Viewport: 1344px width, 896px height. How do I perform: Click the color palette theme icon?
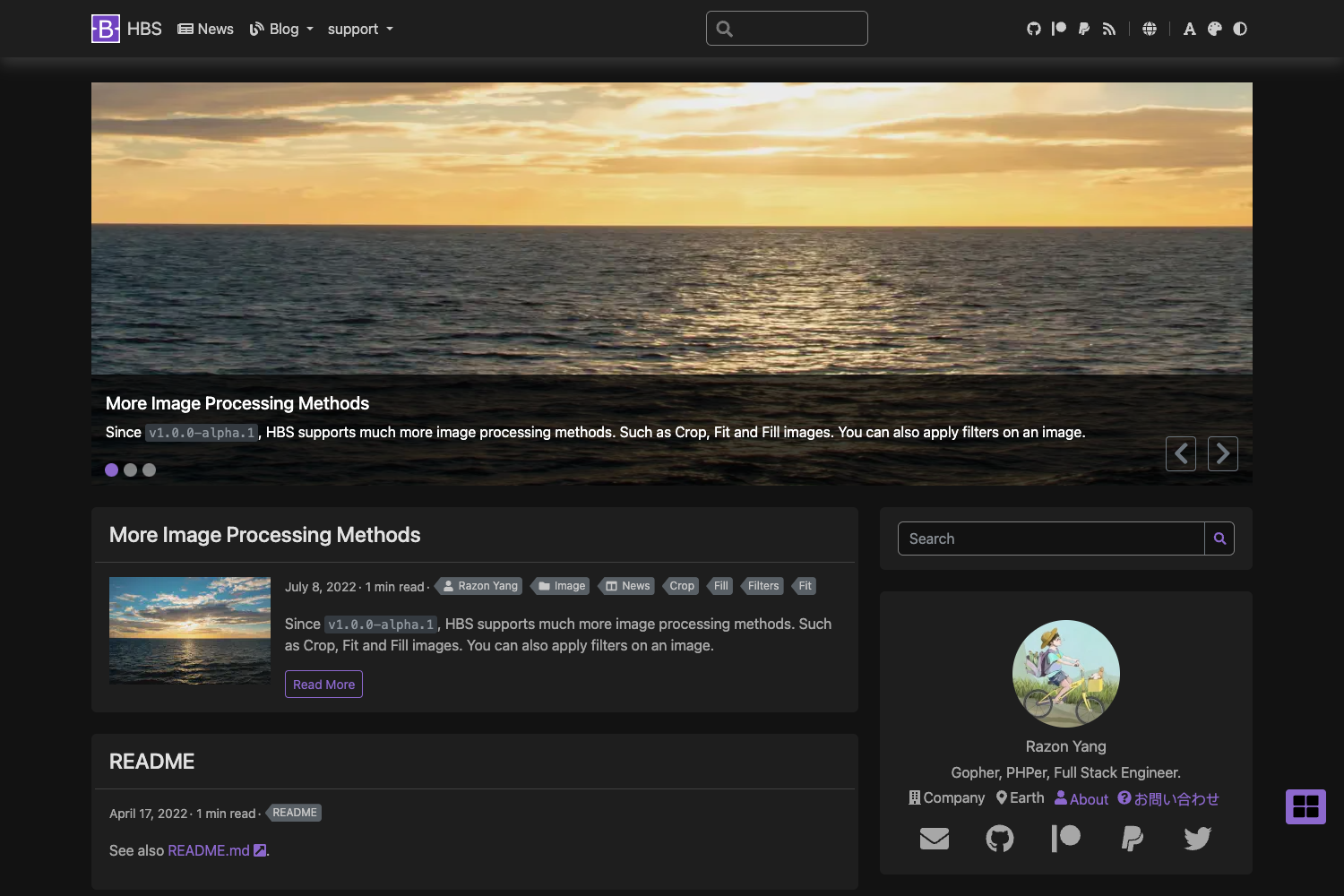click(1214, 28)
